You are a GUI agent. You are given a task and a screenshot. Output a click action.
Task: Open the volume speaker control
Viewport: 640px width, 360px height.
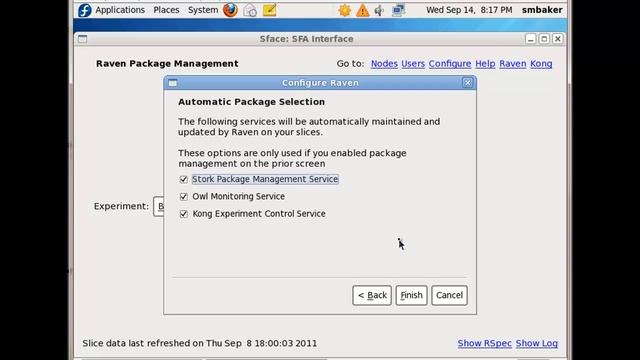pyautogui.click(x=379, y=10)
